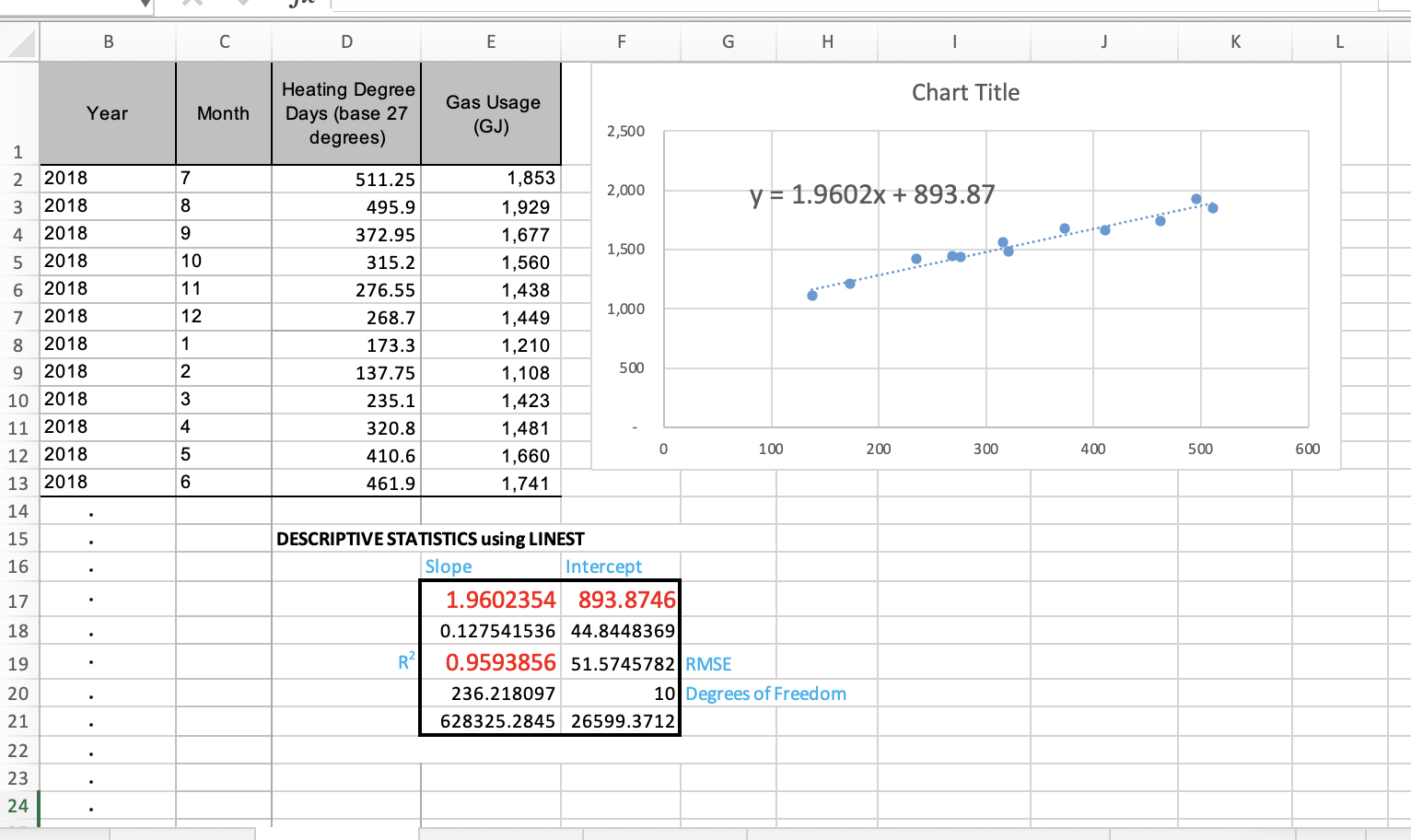Select cell with value 268.7
This screenshot has height=840, width=1411.
(x=346, y=317)
